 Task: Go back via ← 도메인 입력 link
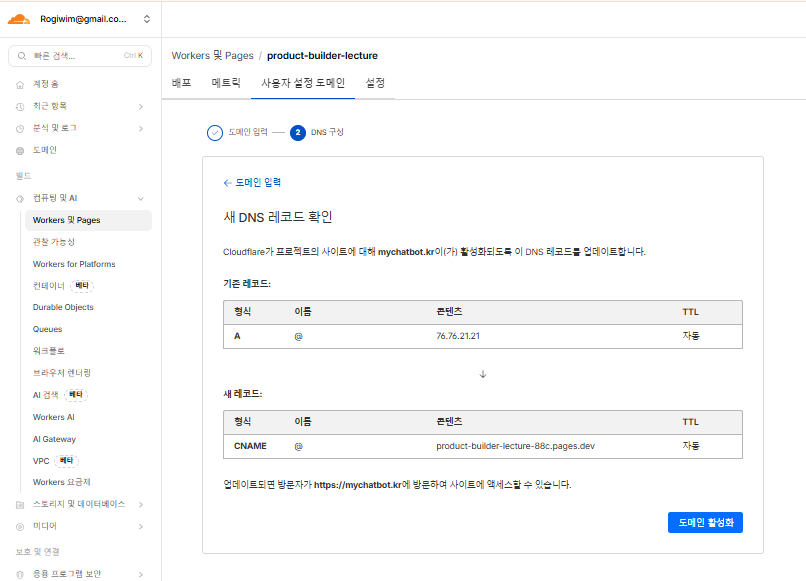tap(252, 183)
